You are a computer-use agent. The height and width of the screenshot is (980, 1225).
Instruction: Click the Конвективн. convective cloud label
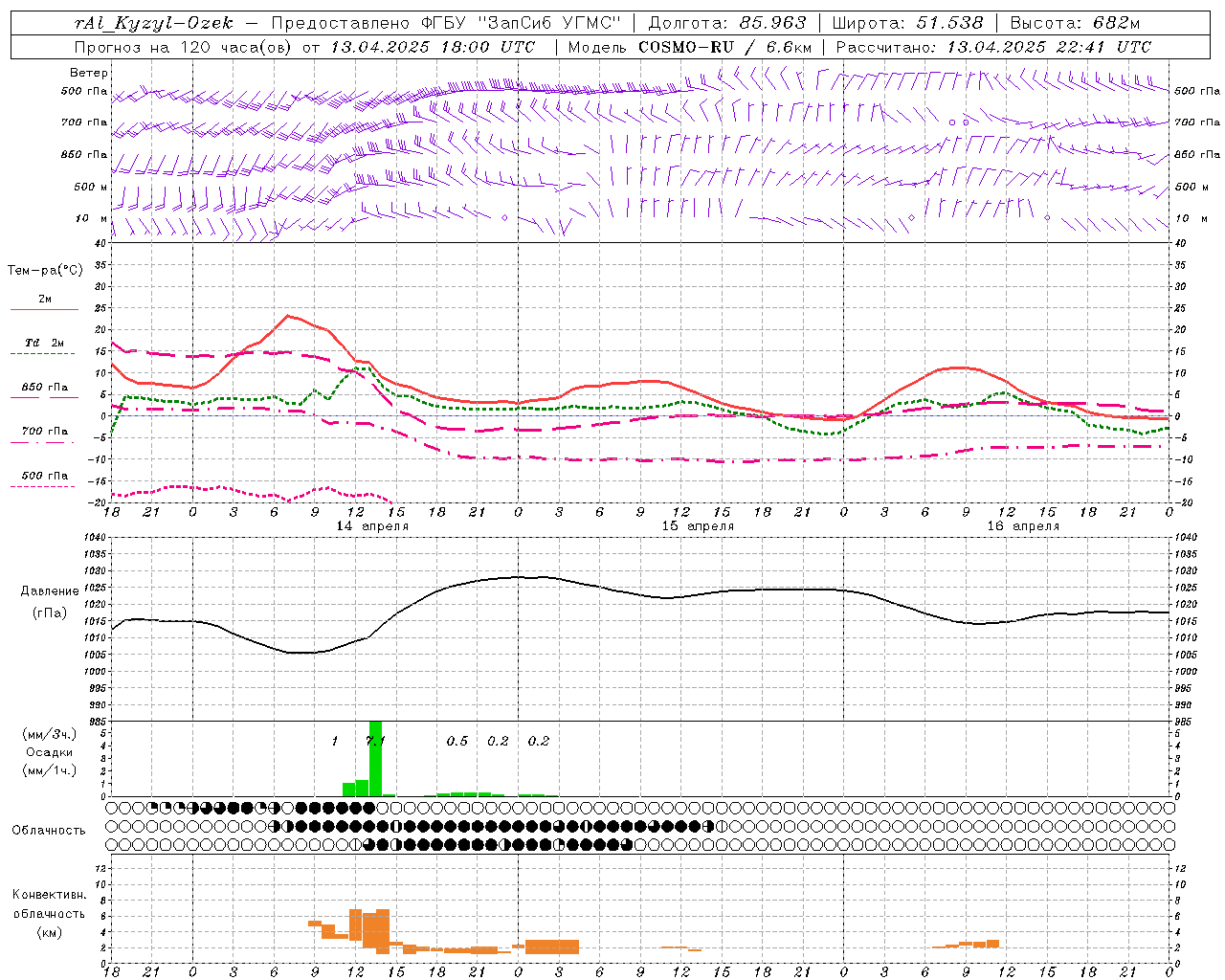[49, 896]
